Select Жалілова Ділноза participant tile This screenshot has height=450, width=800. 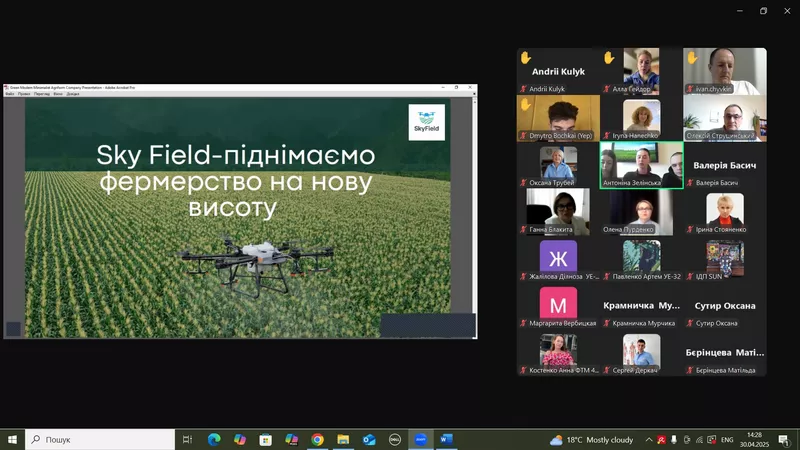(x=558, y=259)
